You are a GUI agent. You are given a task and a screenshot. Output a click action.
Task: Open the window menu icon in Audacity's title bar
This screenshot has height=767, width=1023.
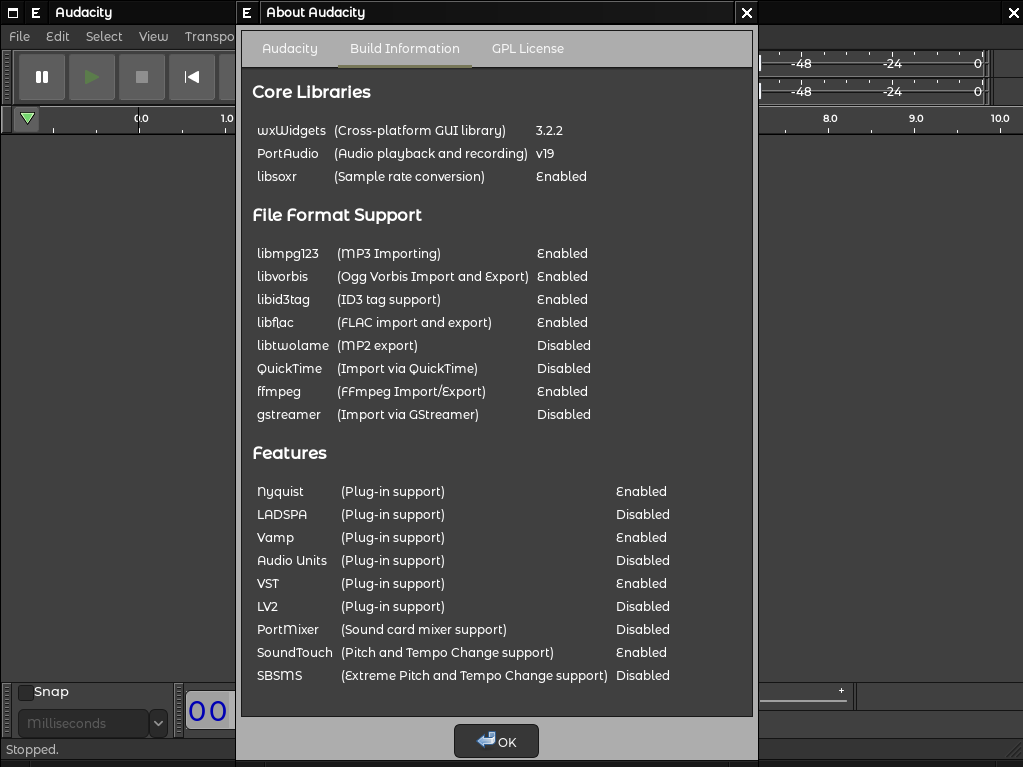point(12,12)
